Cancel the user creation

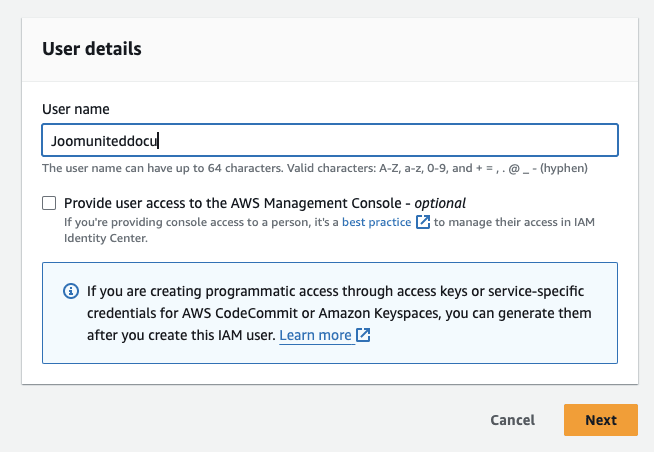[512, 420]
